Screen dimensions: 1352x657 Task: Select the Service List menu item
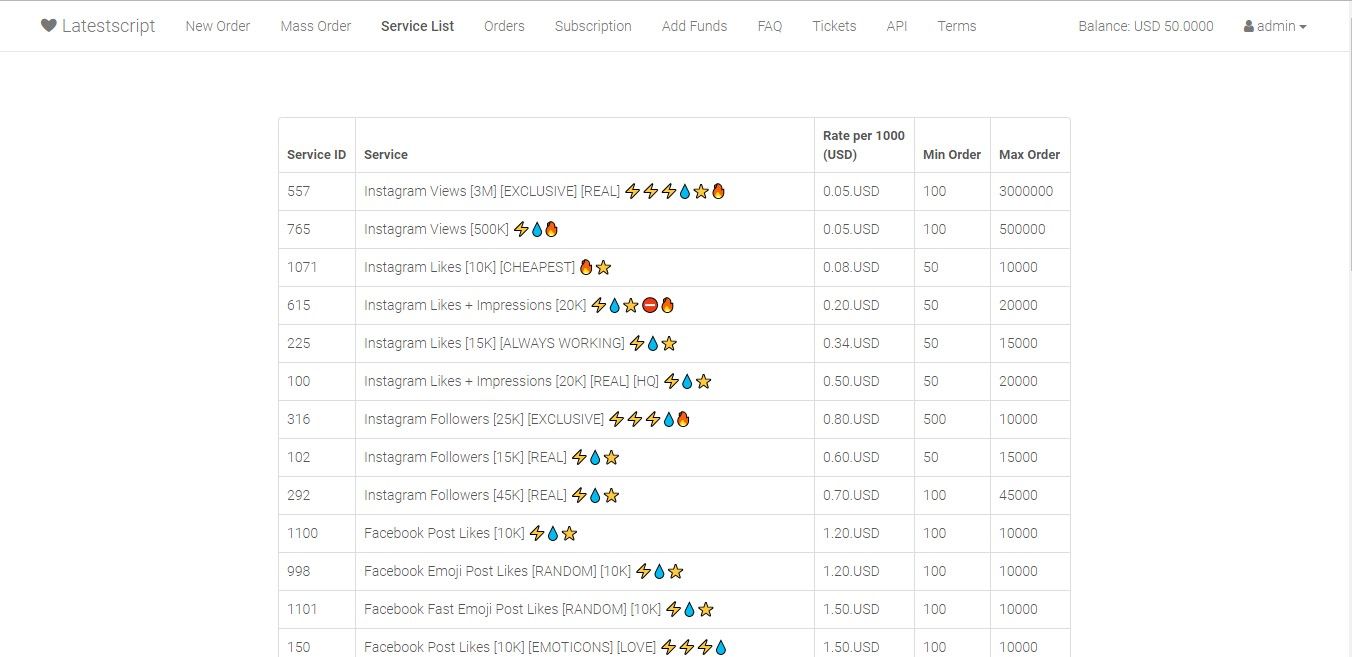(418, 26)
